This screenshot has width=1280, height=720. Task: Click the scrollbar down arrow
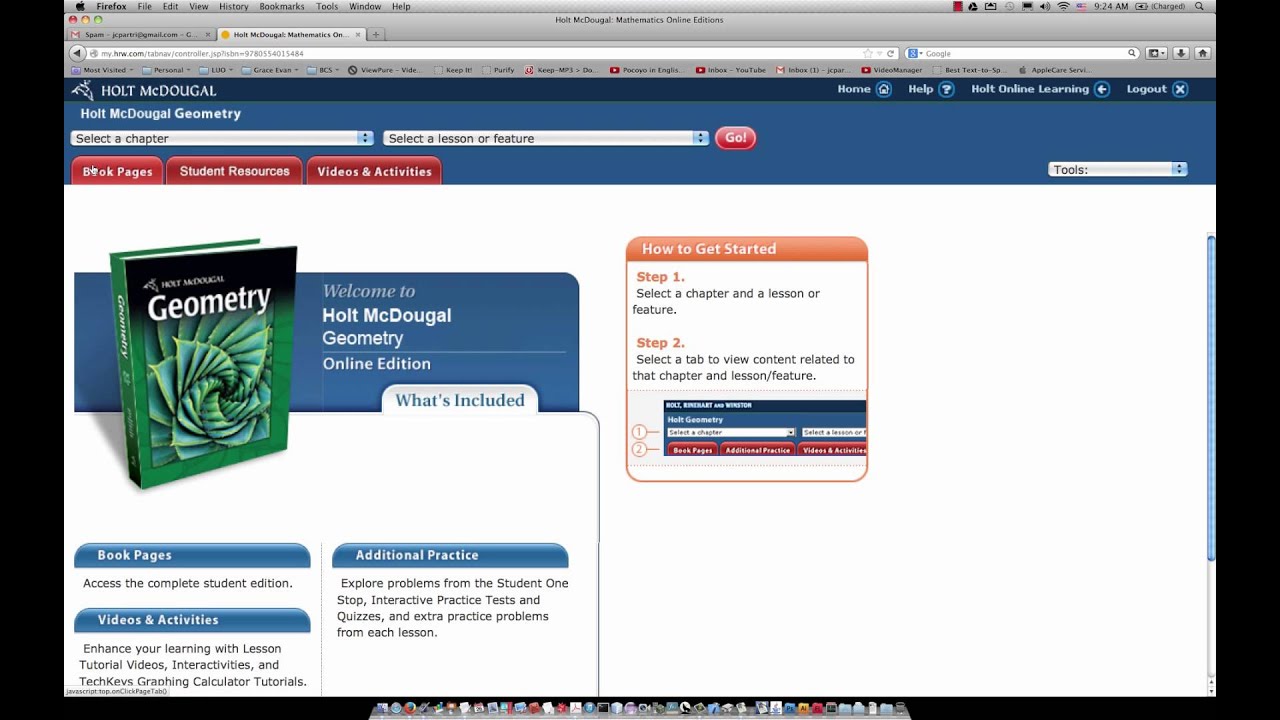(1212, 690)
